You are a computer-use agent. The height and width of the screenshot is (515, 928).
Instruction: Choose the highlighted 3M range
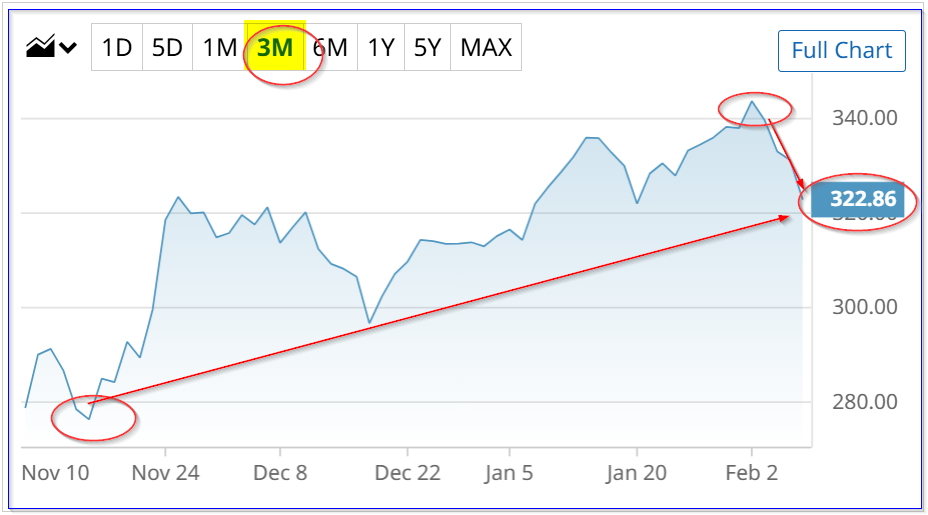click(x=274, y=47)
